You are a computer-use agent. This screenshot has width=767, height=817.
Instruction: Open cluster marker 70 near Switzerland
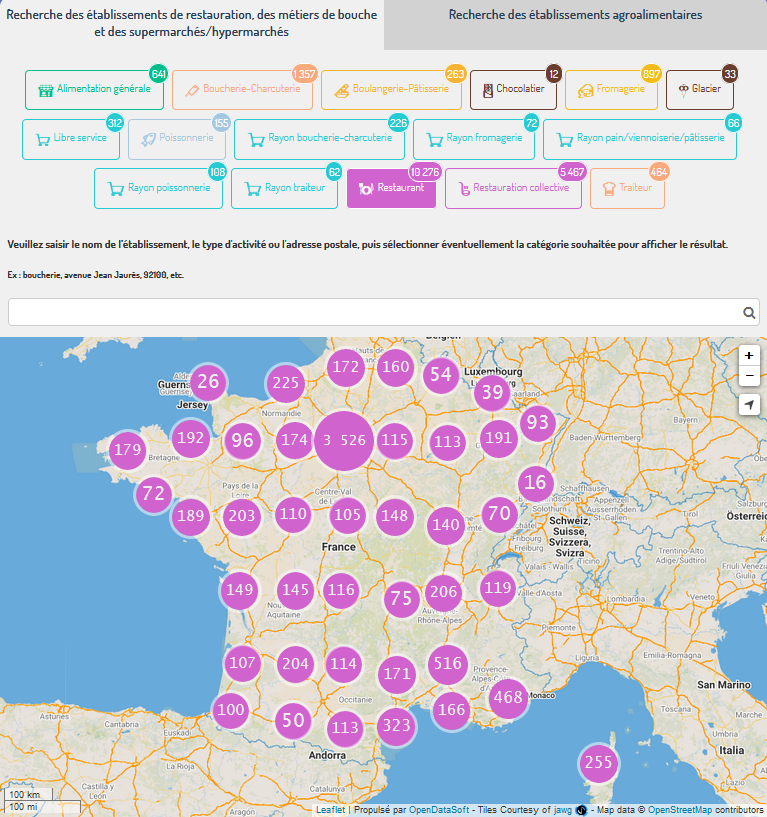pyautogui.click(x=499, y=514)
